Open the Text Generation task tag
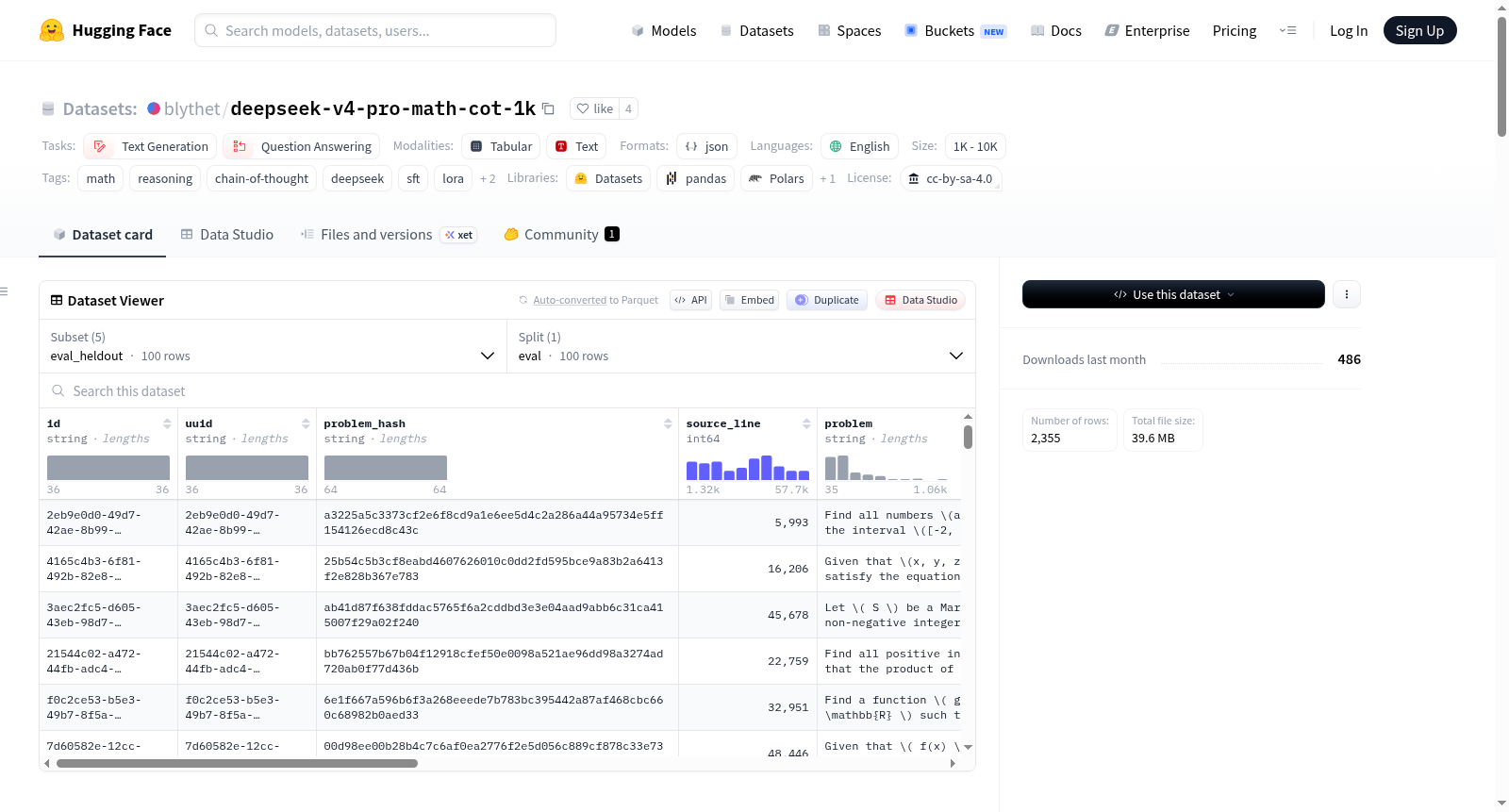 (x=150, y=146)
